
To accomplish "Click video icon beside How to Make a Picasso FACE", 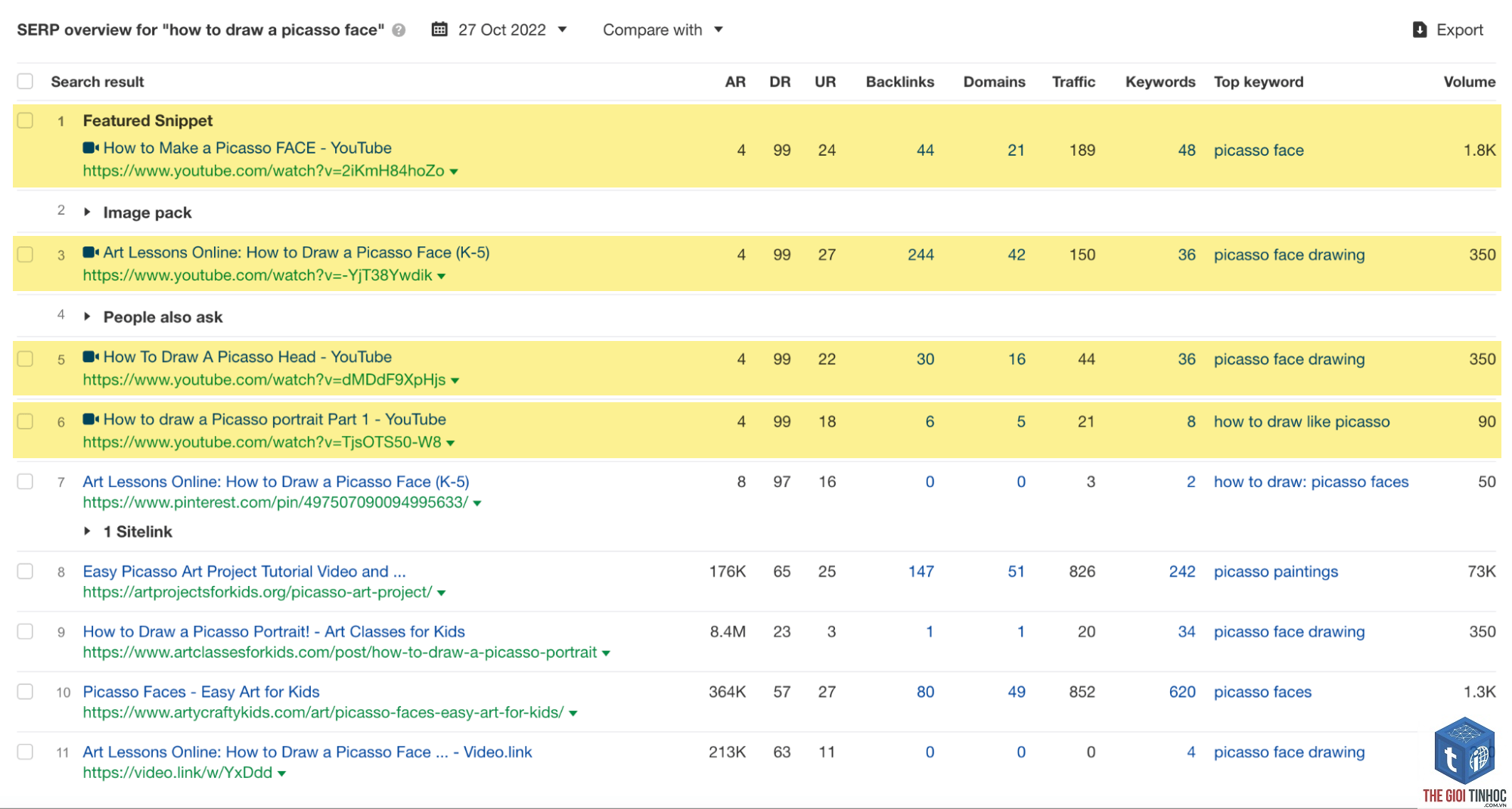I will [x=91, y=148].
